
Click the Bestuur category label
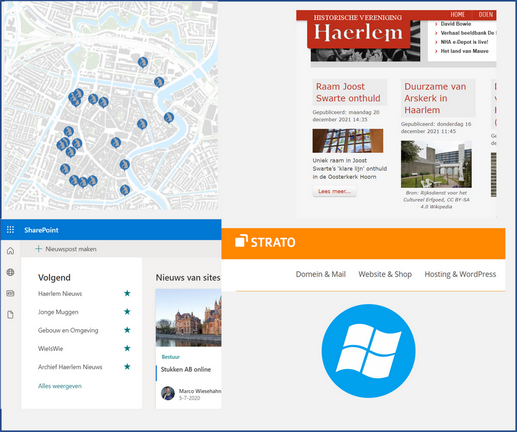171,357
